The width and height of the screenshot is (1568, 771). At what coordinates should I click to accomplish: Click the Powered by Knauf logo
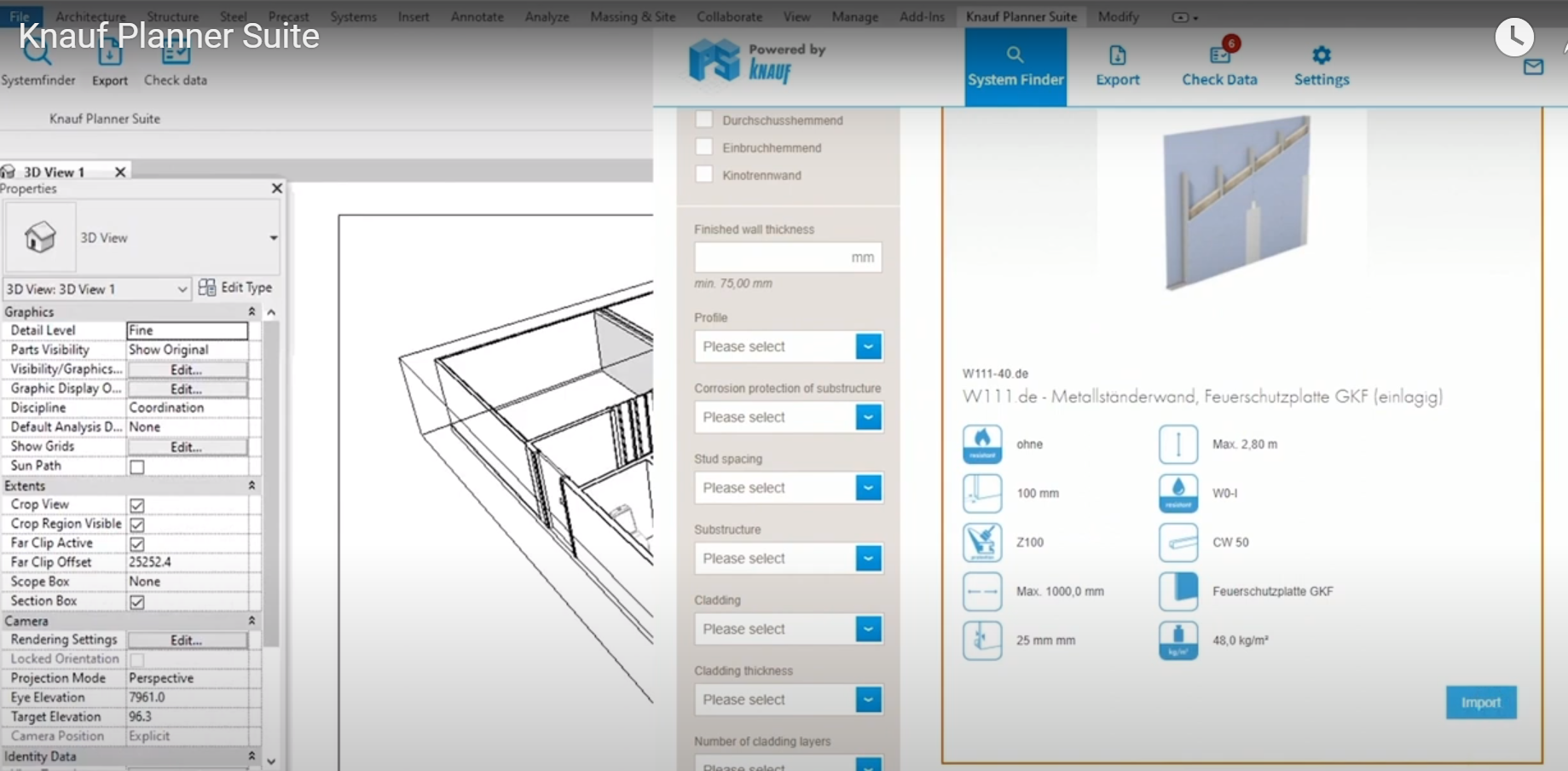click(x=757, y=61)
